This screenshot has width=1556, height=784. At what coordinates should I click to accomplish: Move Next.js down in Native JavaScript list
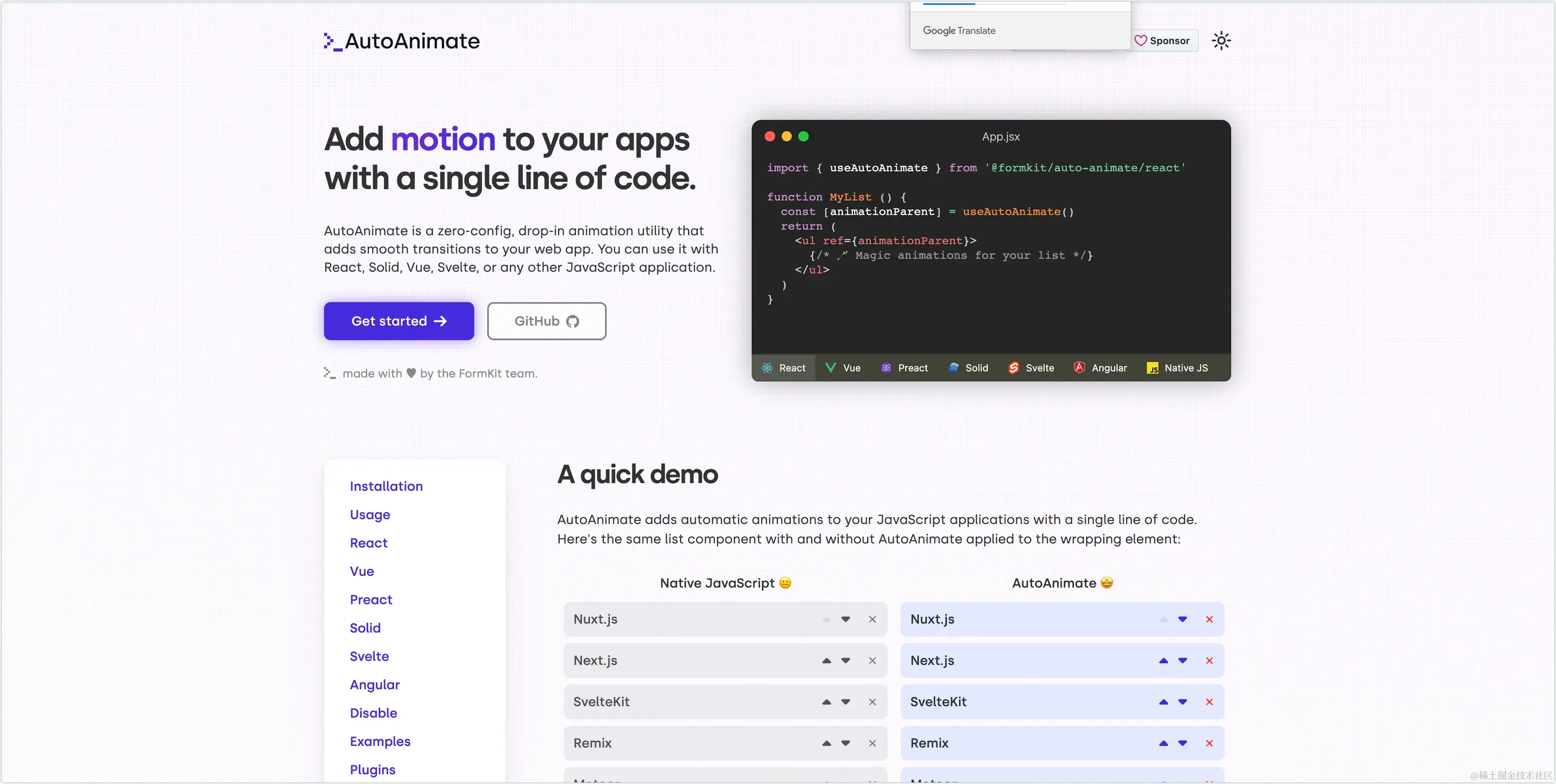(845, 661)
